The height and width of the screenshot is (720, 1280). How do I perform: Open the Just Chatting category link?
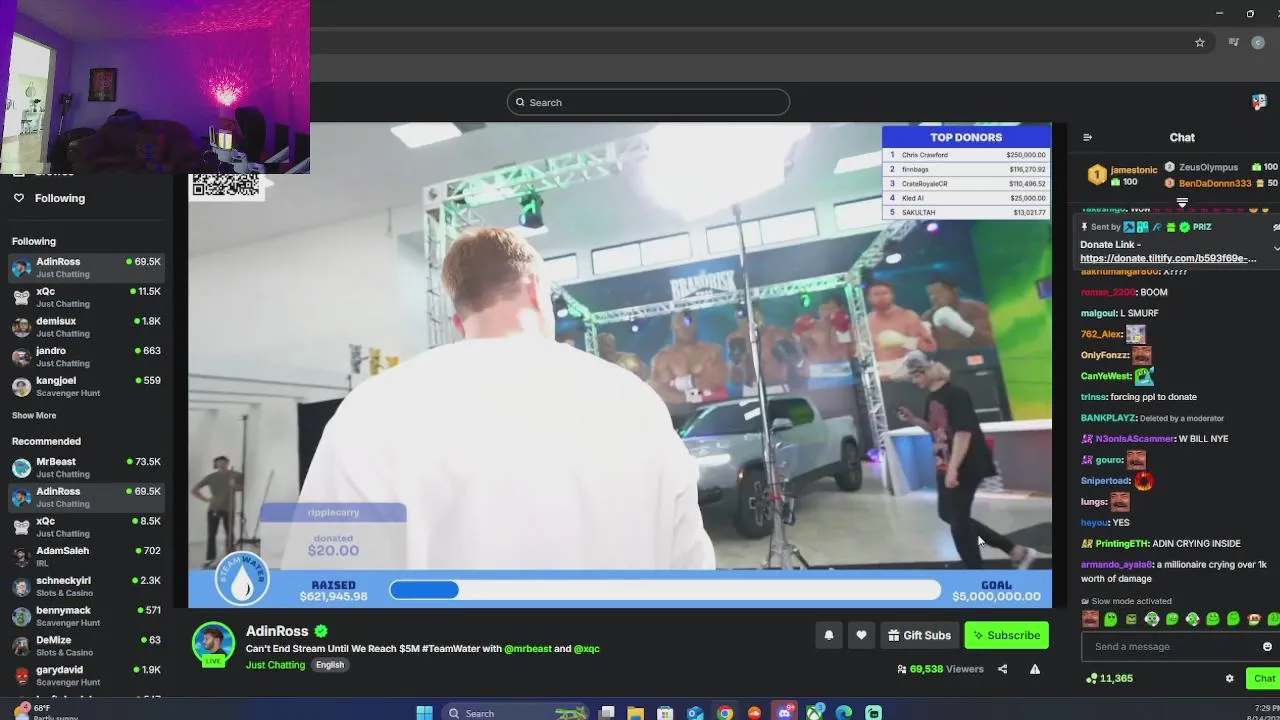click(275, 665)
